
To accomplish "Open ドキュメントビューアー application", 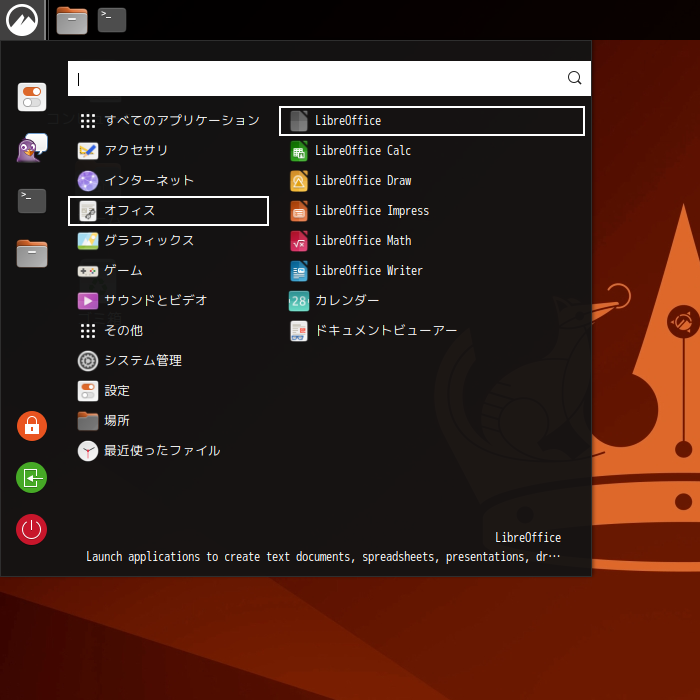I will [x=432, y=331].
